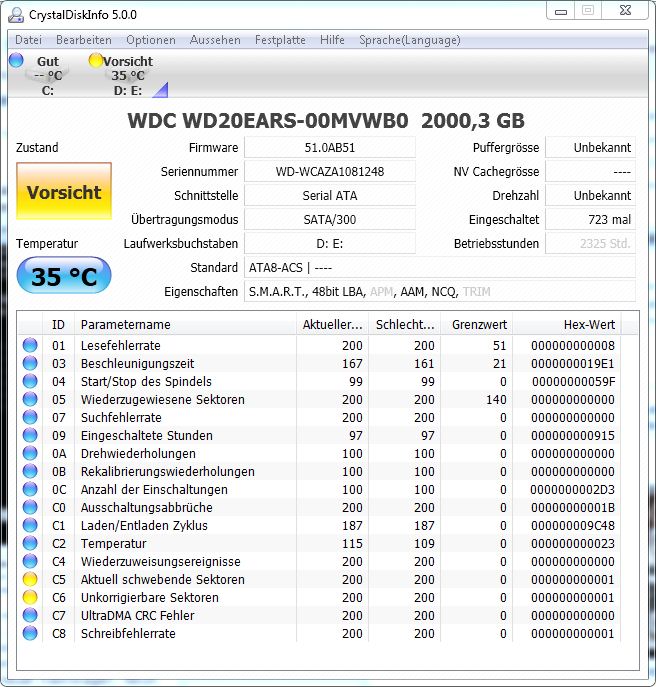656x687 pixels.
Task: Click the Drehzahl Unbekannt value
Action: [590, 195]
